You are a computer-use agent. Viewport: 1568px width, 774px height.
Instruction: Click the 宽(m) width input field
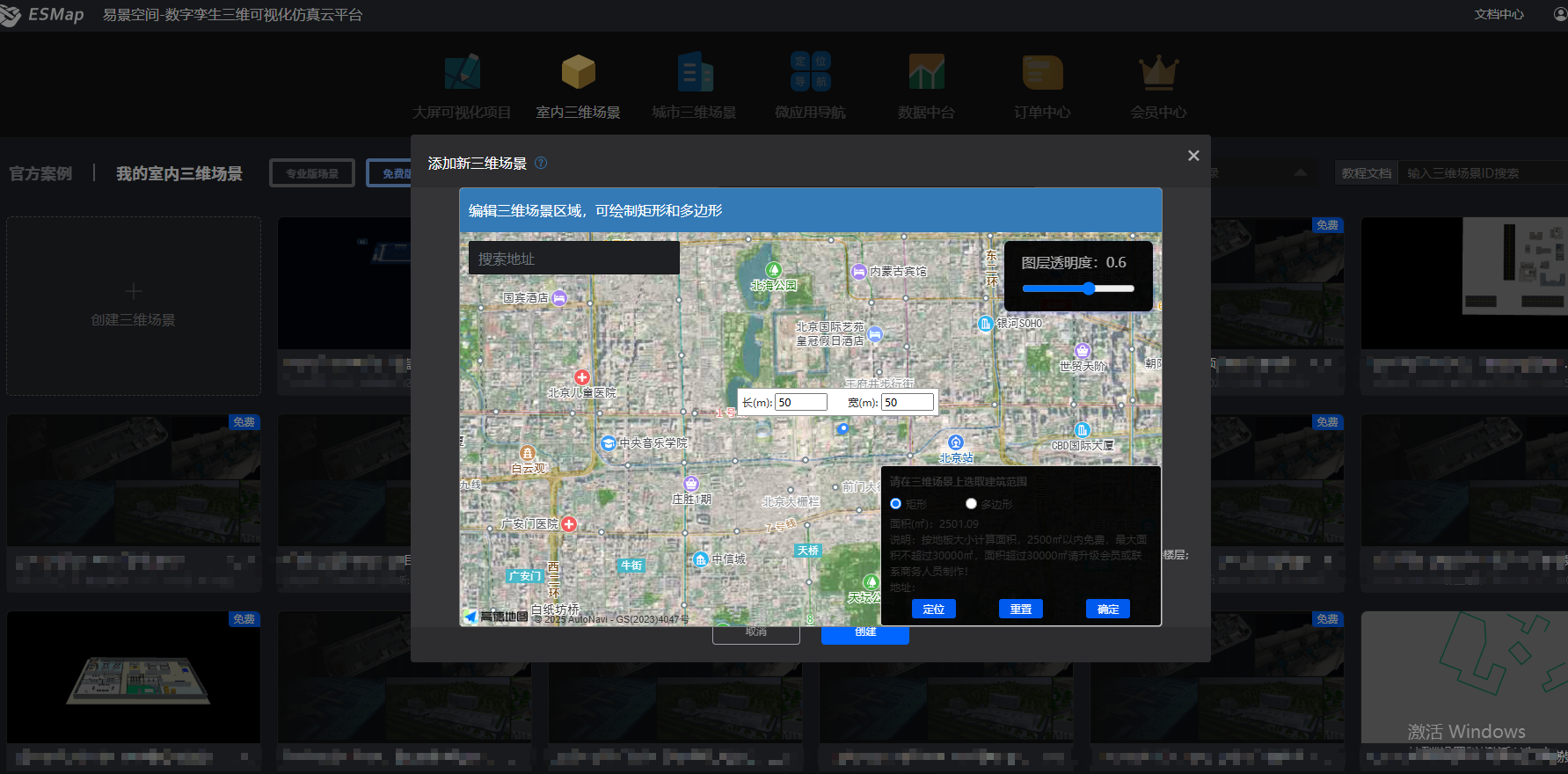point(908,403)
